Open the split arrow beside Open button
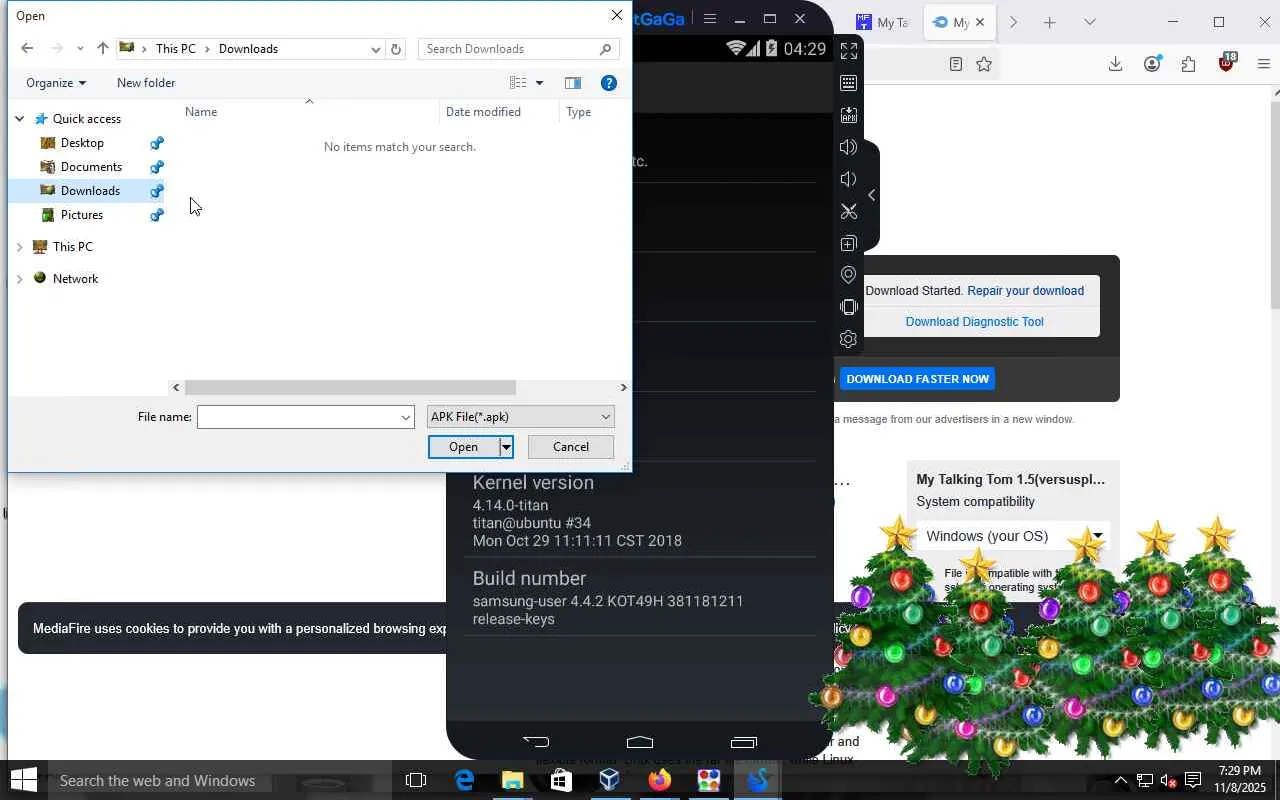The width and height of the screenshot is (1280, 800). [x=506, y=447]
